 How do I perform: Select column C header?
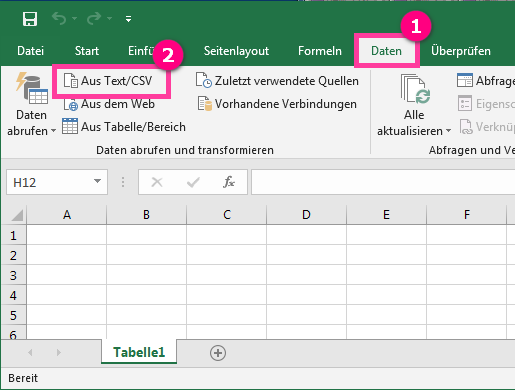point(227,215)
